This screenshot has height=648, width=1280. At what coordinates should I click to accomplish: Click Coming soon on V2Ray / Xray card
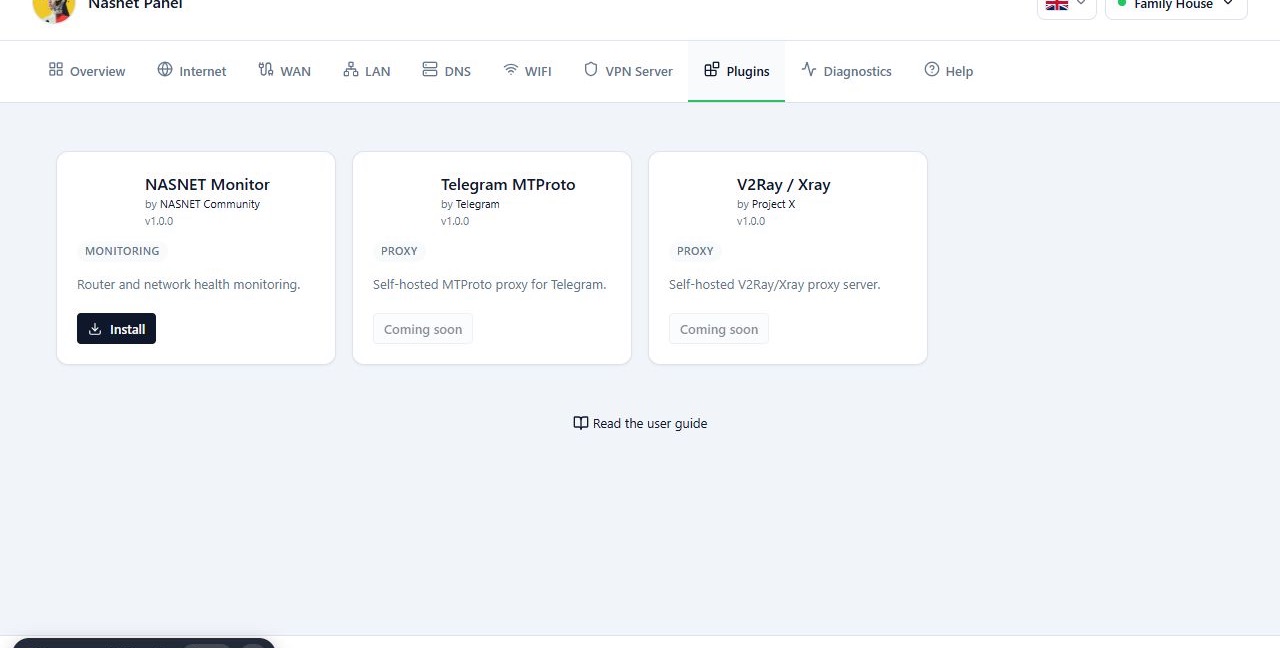point(719,329)
